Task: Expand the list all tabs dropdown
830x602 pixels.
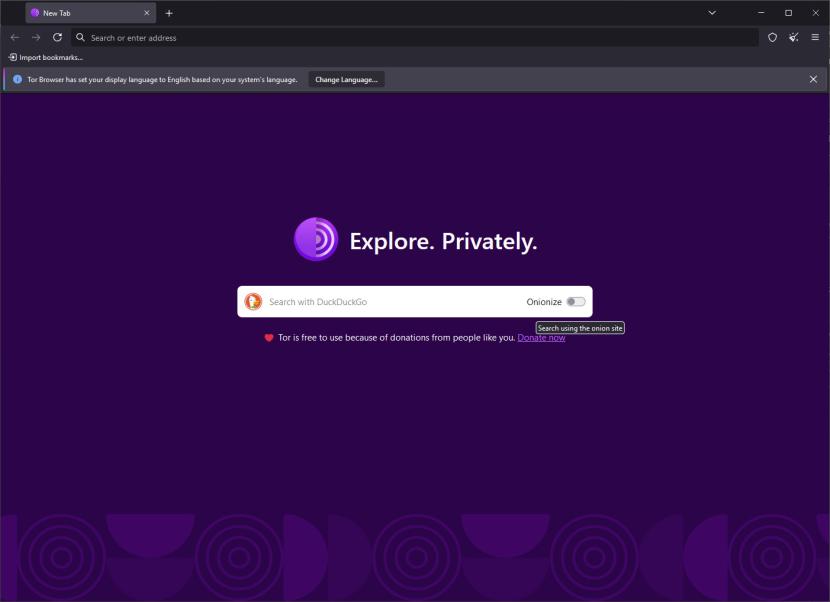Action: click(712, 13)
